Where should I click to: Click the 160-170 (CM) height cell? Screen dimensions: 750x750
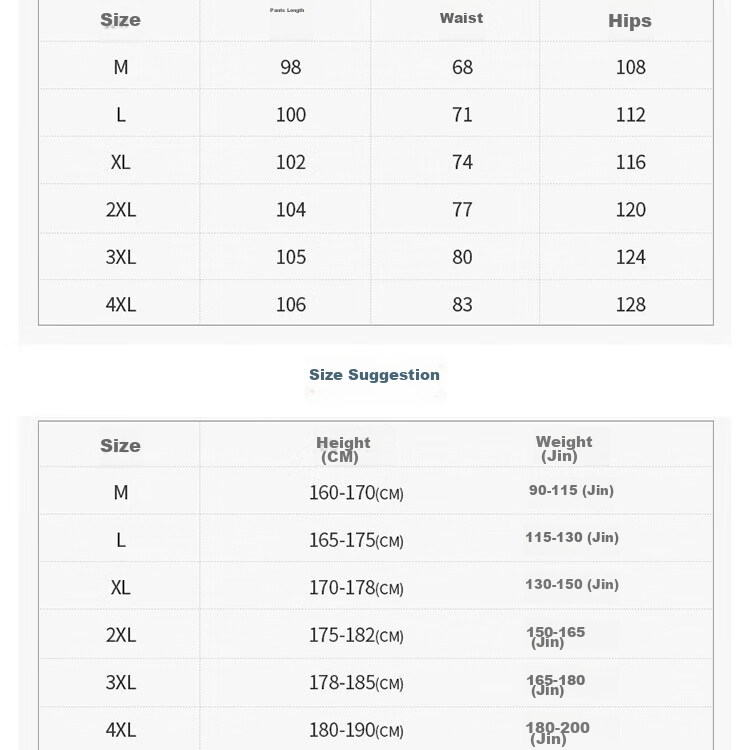pyautogui.click(x=355, y=493)
